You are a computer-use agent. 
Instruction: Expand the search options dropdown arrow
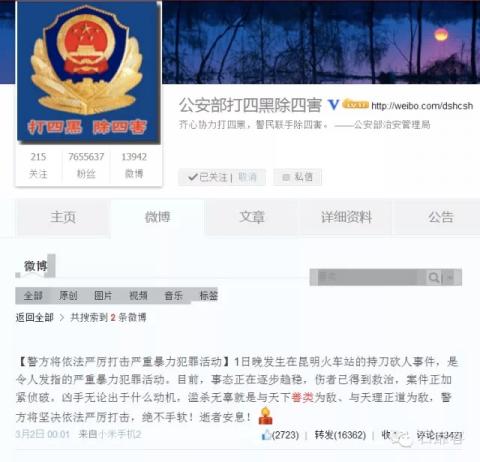coord(451,277)
